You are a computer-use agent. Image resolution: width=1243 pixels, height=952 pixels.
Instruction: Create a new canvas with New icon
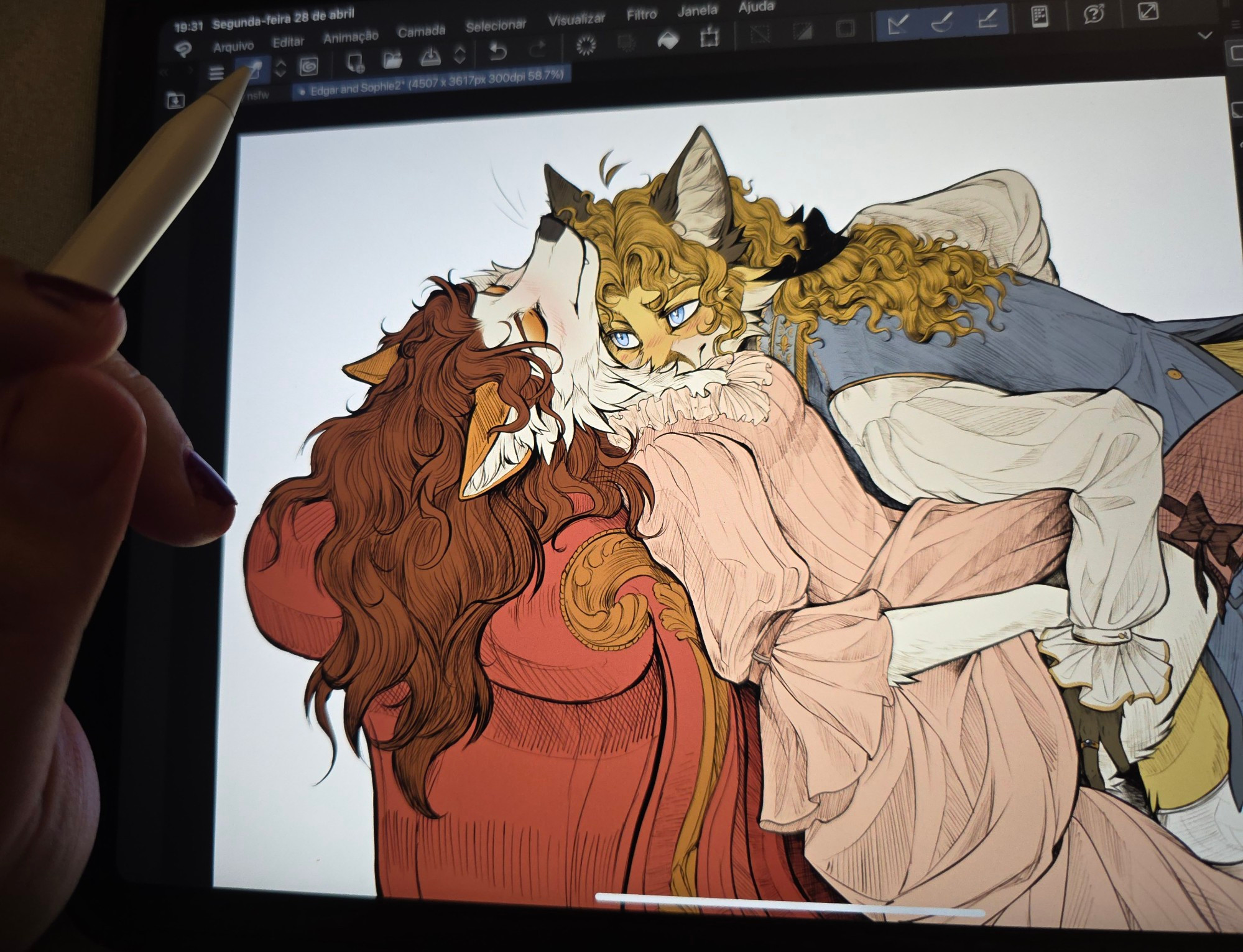click(355, 62)
